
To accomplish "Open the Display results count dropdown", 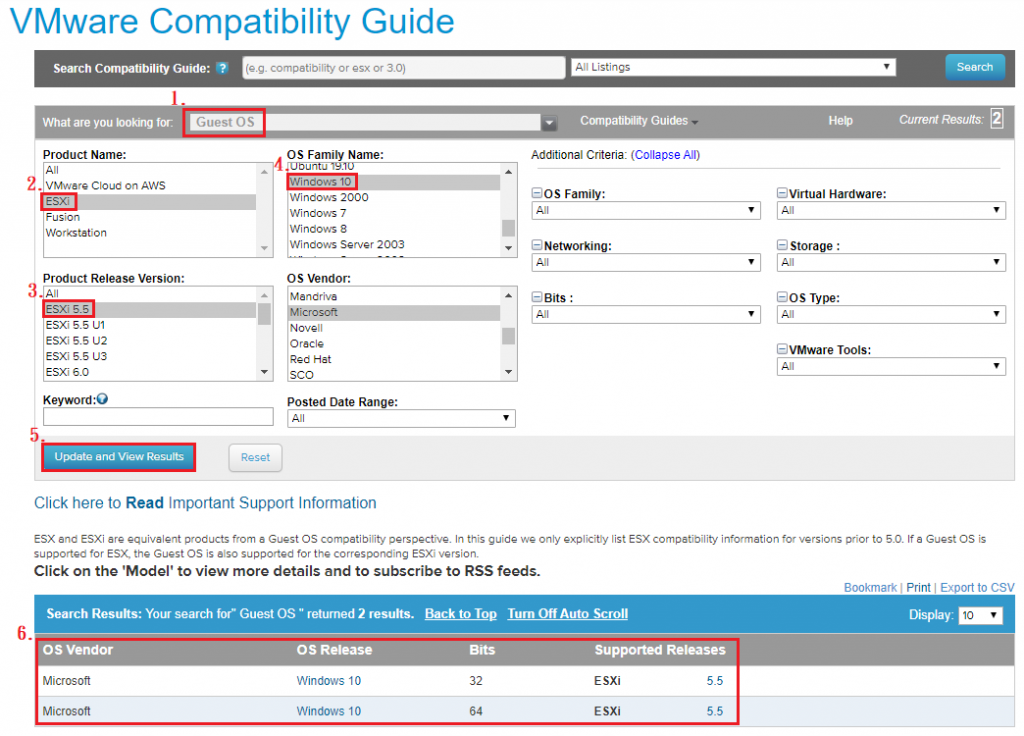I will tap(980, 615).
